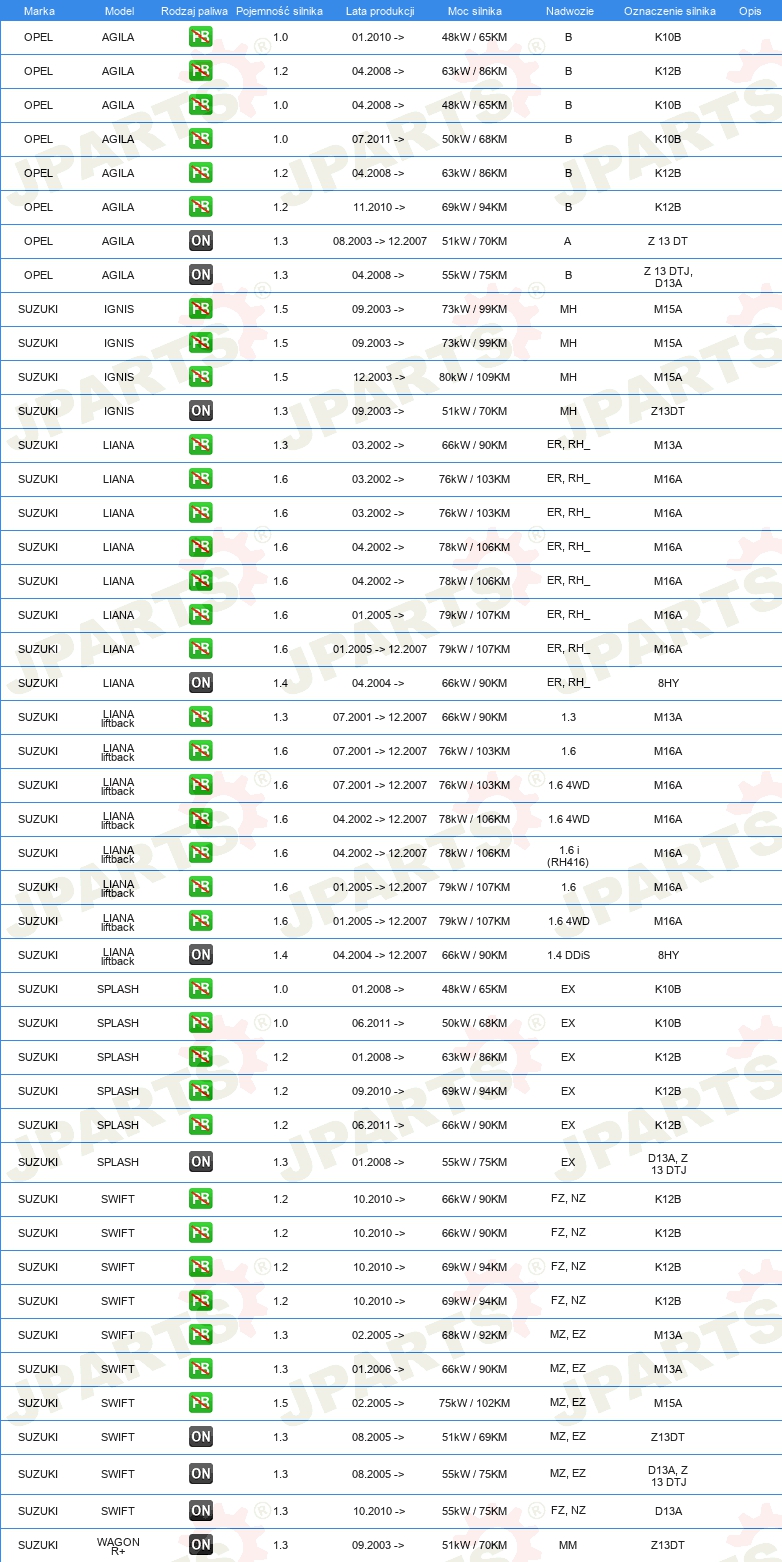782x1562 pixels.
Task: Click petrol icon for Splash 1.2 66kW row
Action: coord(201,1125)
